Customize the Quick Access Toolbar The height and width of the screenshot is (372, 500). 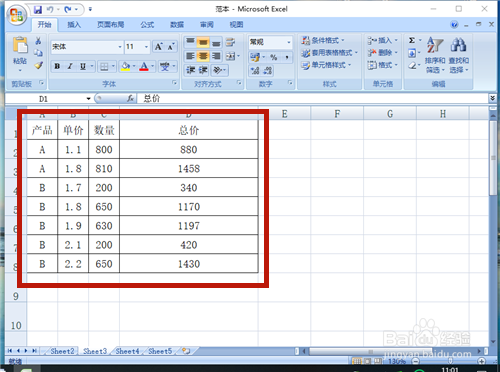click(90, 9)
